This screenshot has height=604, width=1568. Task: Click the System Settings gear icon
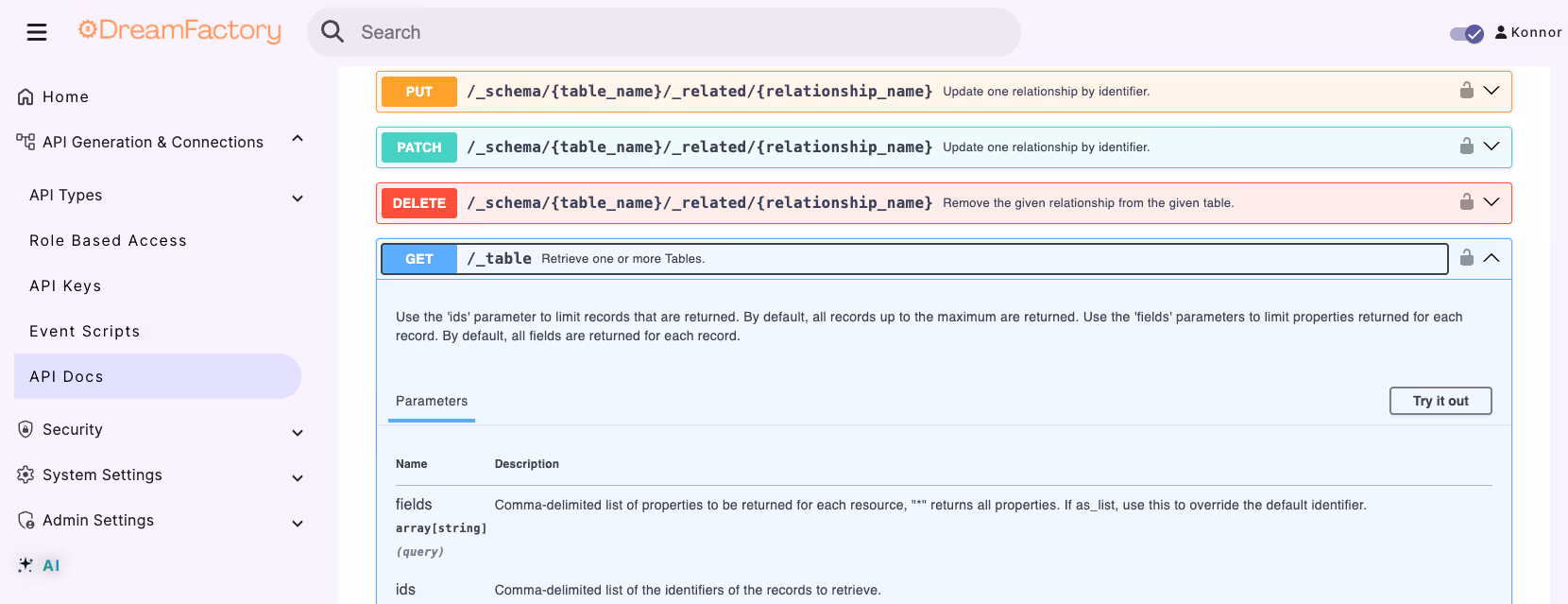[x=26, y=475]
